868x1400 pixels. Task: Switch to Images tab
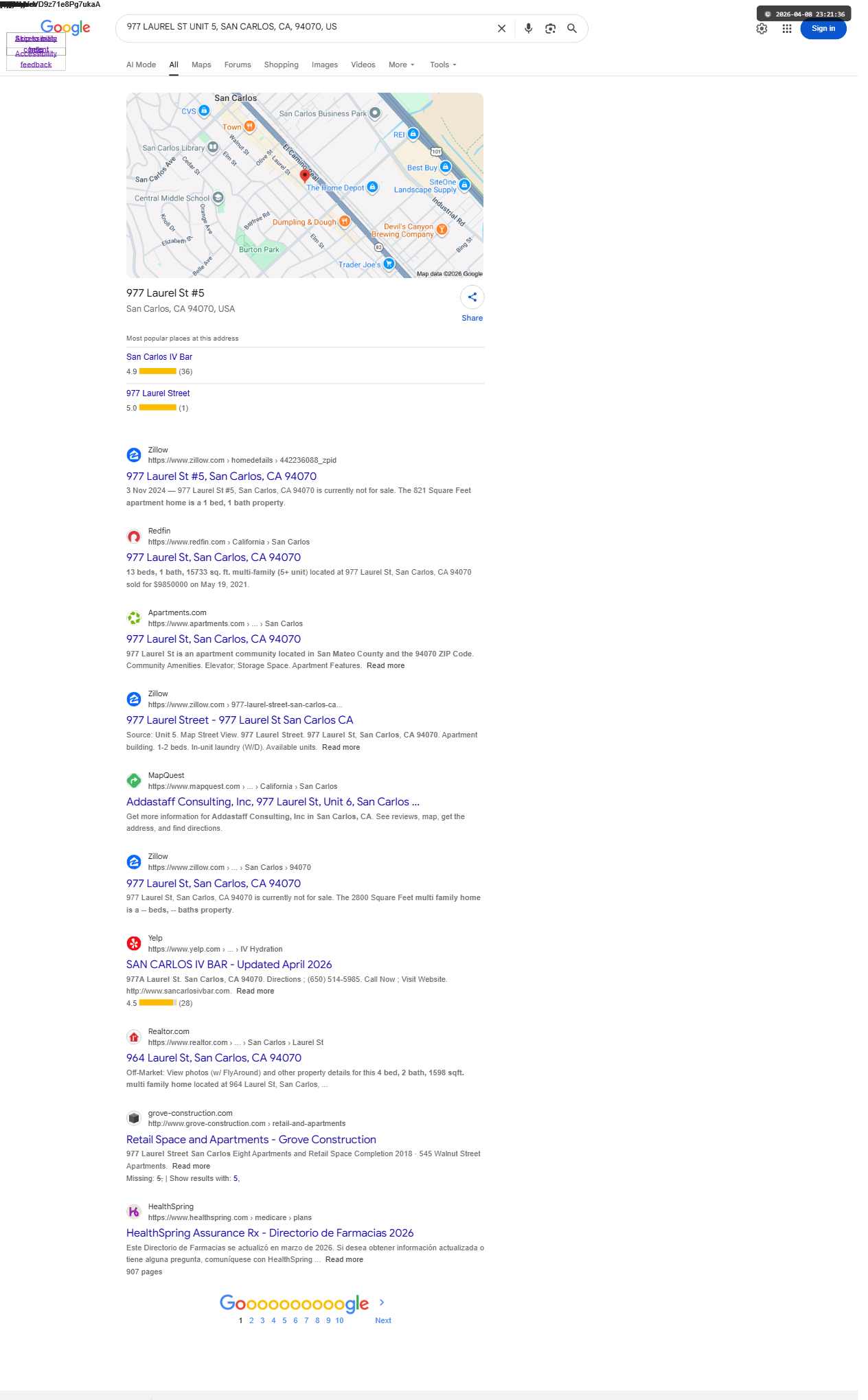click(x=325, y=65)
